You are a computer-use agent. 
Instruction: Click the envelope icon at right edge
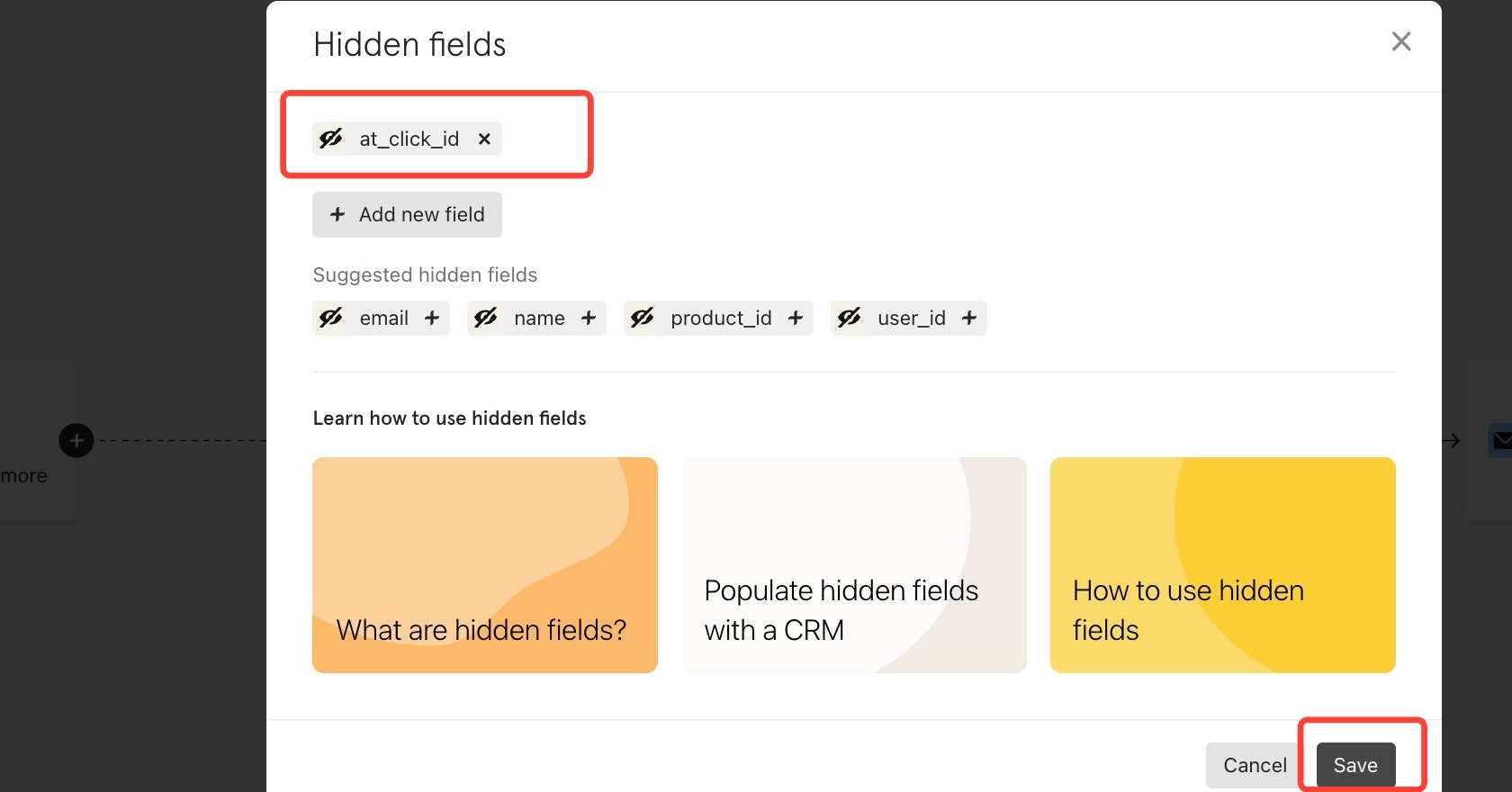(1501, 440)
